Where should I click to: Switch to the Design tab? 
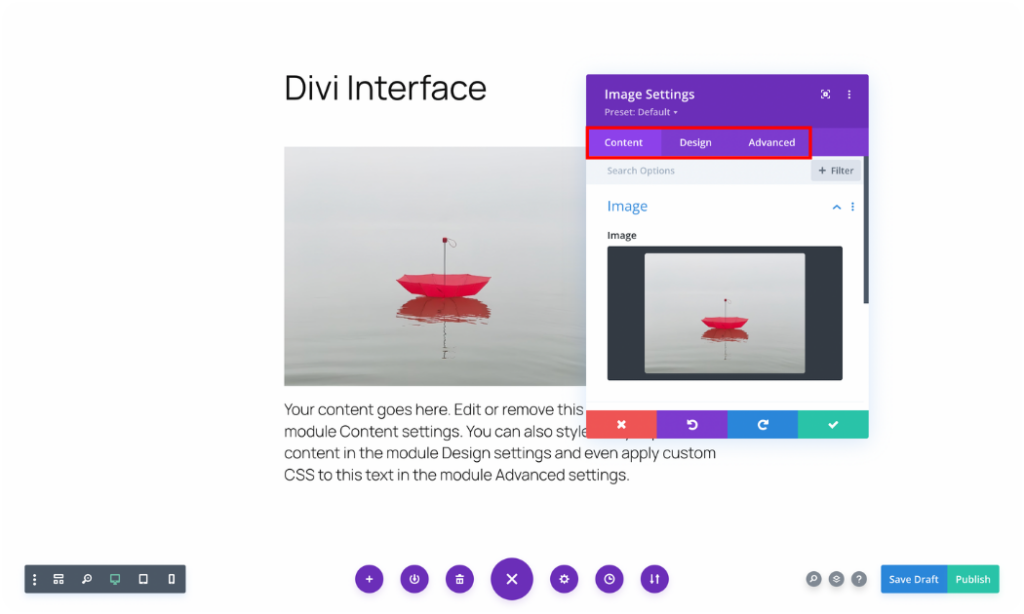pyautogui.click(x=695, y=142)
